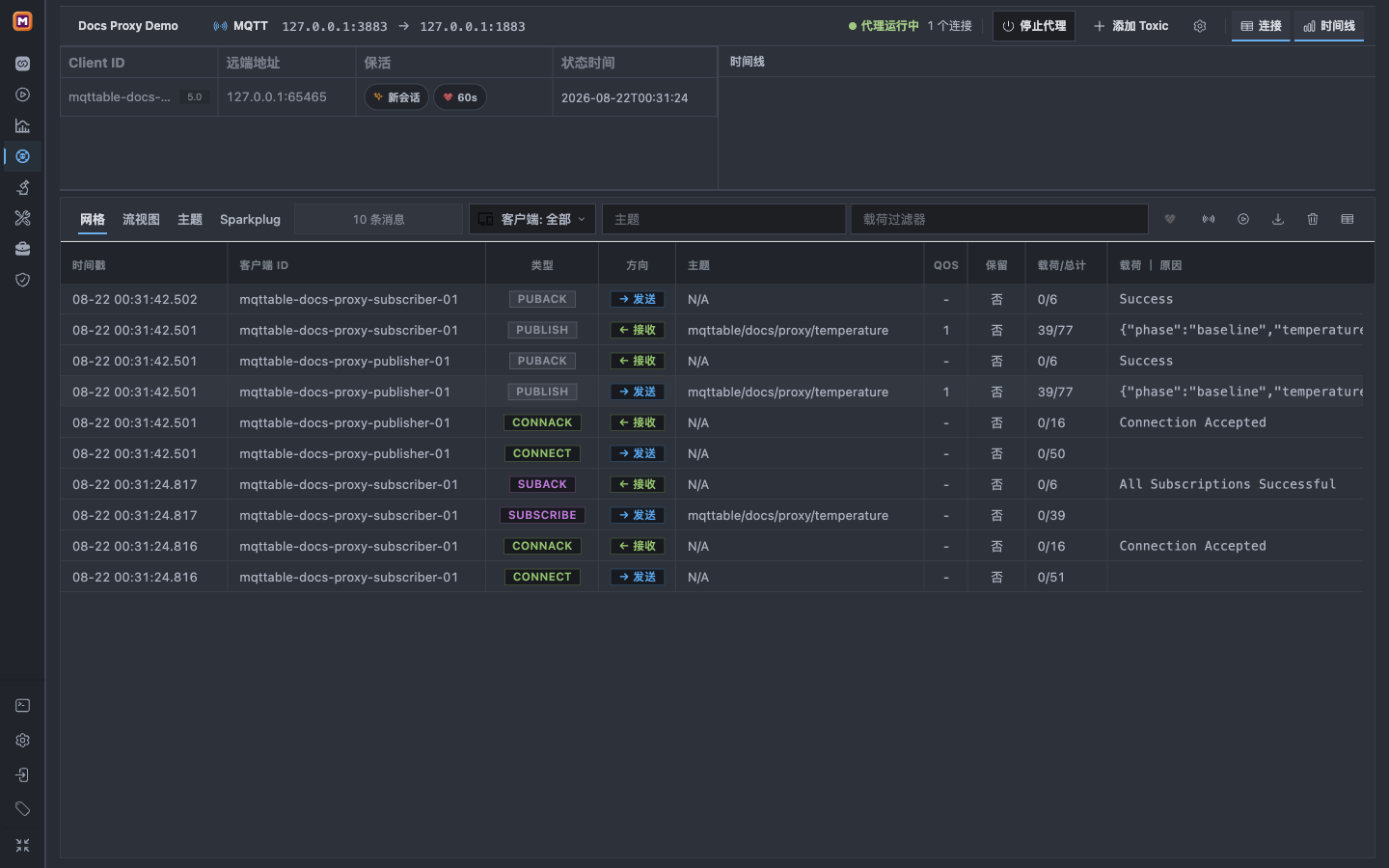Click the tag label icon in the sidebar
The height and width of the screenshot is (868, 1389).
pos(22,809)
